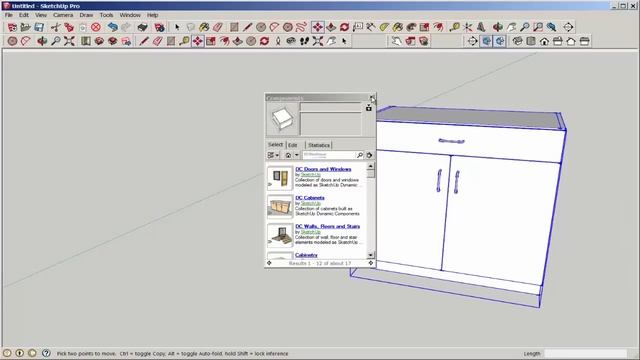
Task: Open DC Doors and Windows collection link
Action: tap(323, 169)
